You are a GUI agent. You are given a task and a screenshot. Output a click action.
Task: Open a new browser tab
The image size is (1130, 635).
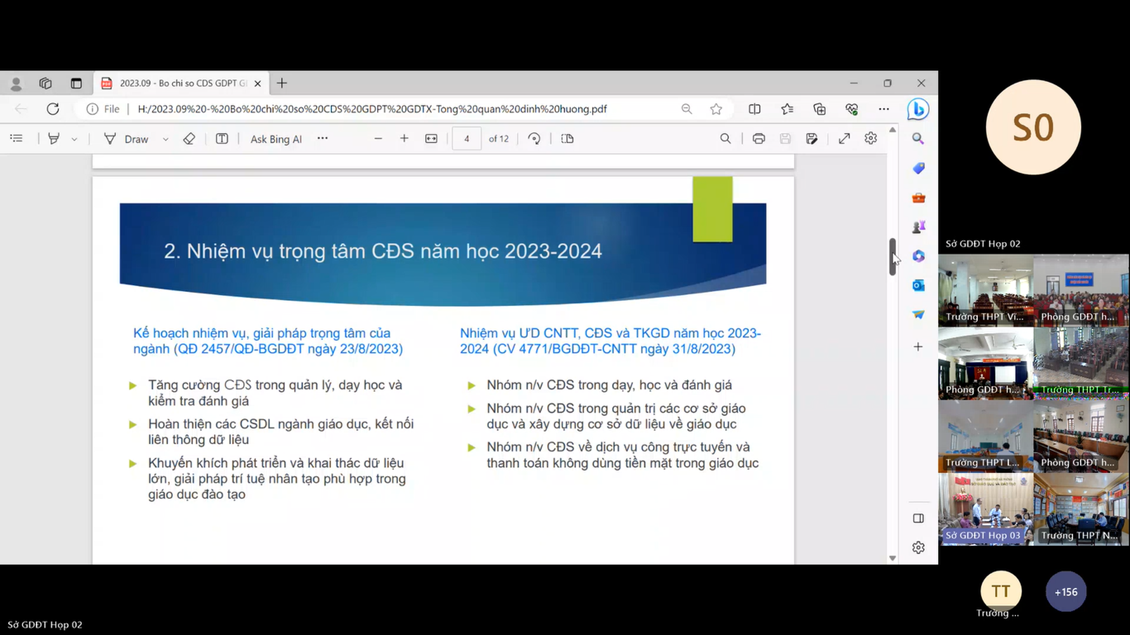pyautogui.click(x=282, y=84)
